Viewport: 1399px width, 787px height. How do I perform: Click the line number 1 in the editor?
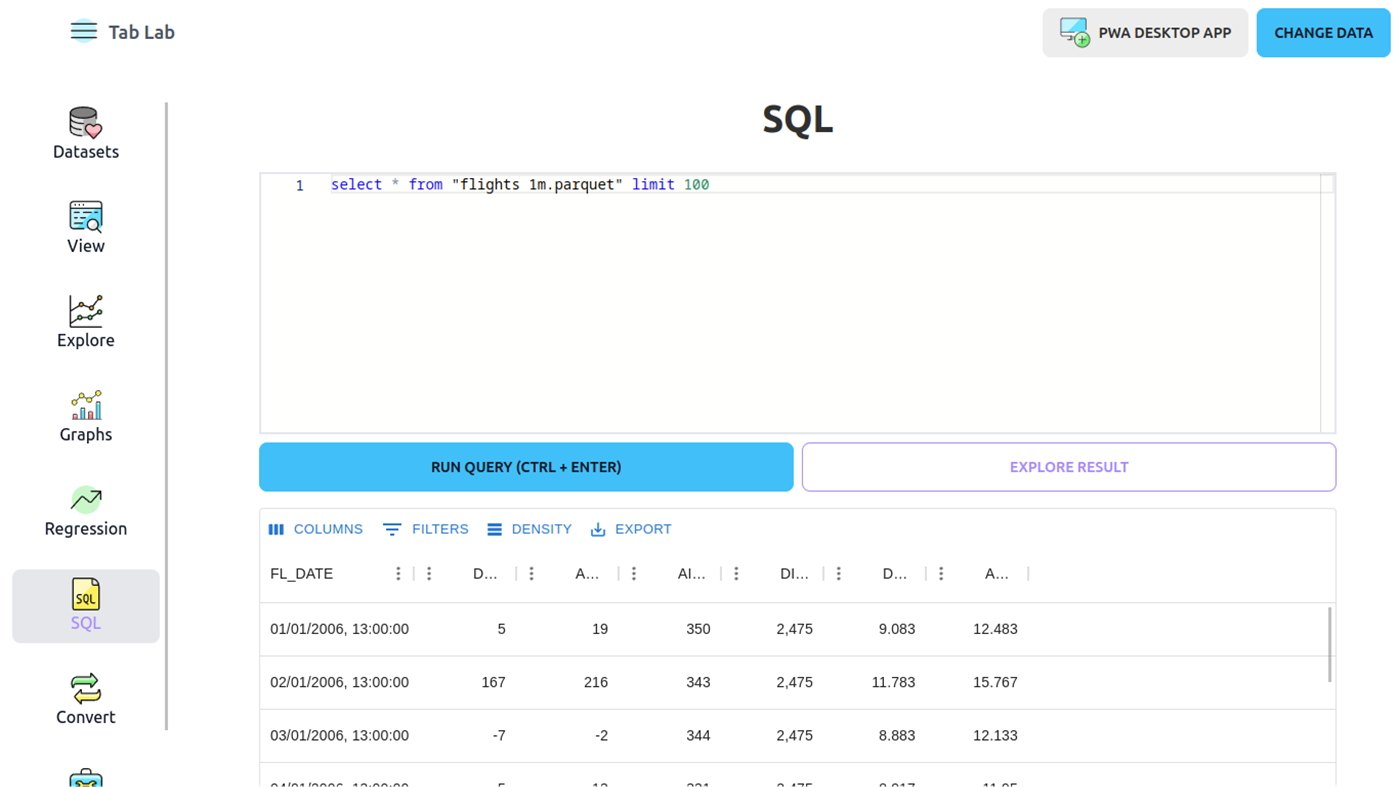click(x=299, y=185)
